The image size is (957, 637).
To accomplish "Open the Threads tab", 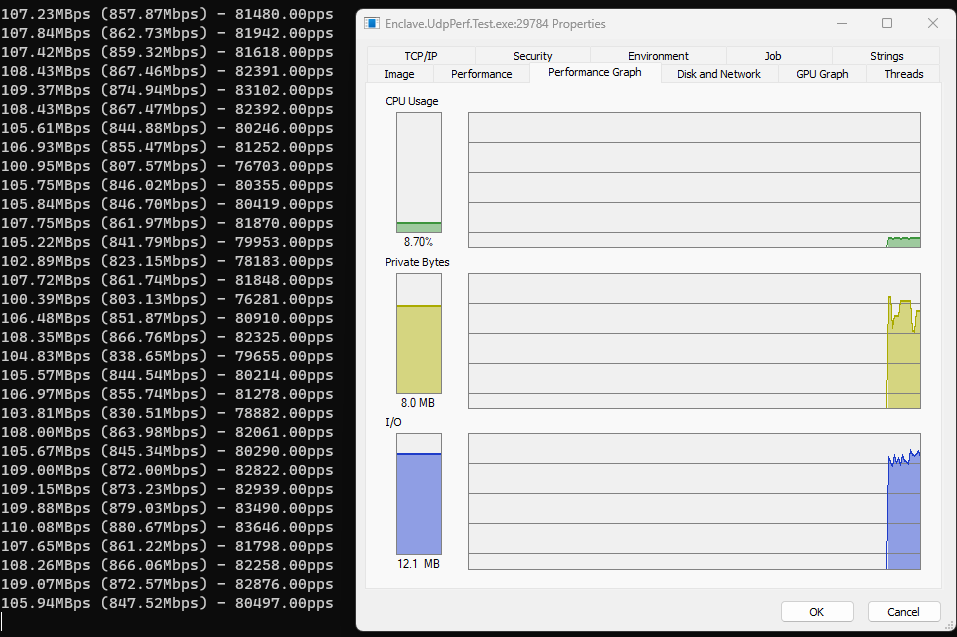I will click(903, 74).
